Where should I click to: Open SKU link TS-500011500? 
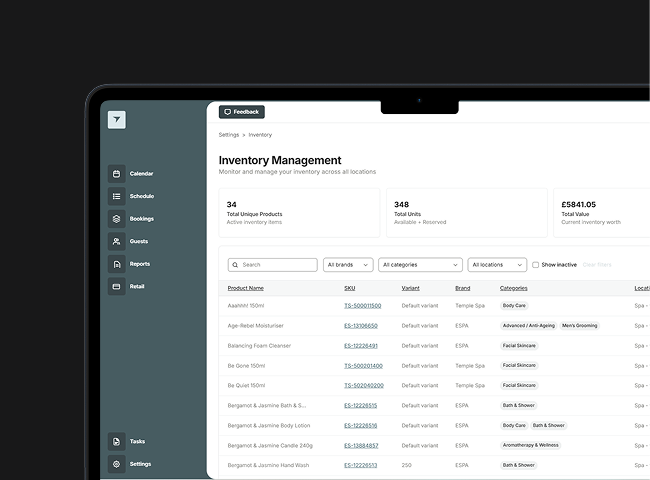coord(363,306)
